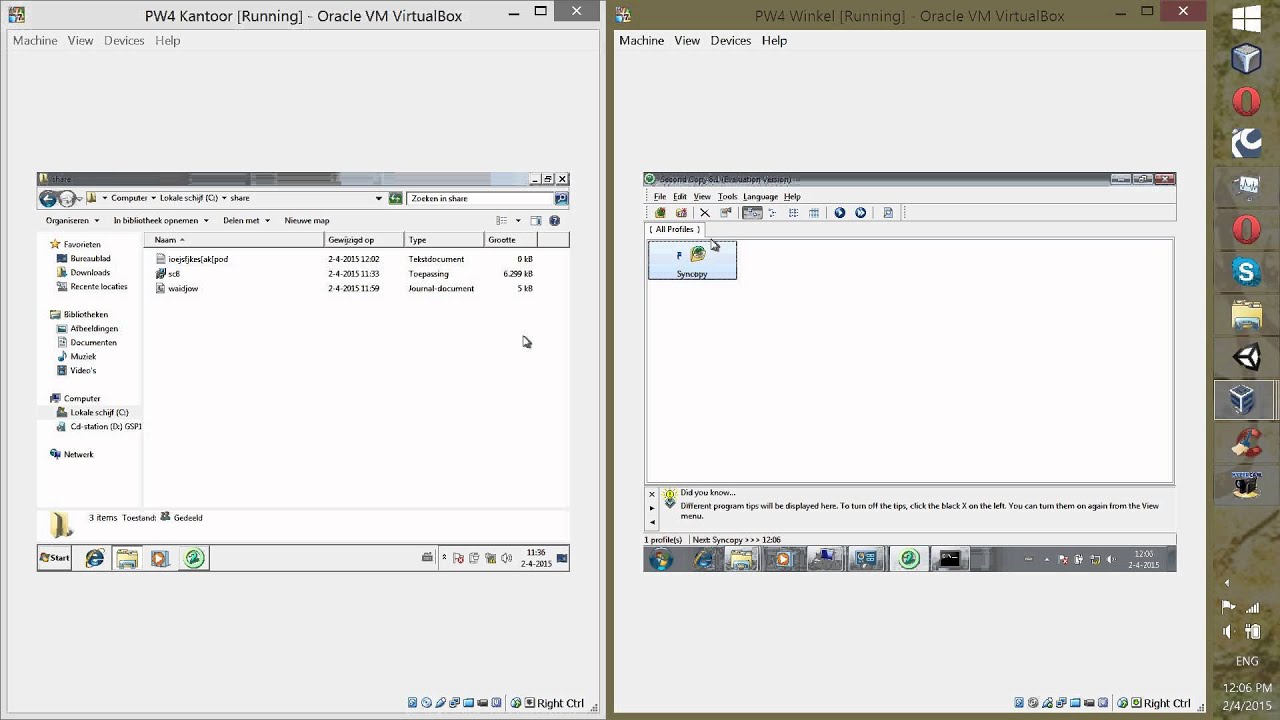Open the Organiseren dropdown

(x=72, y=221)
